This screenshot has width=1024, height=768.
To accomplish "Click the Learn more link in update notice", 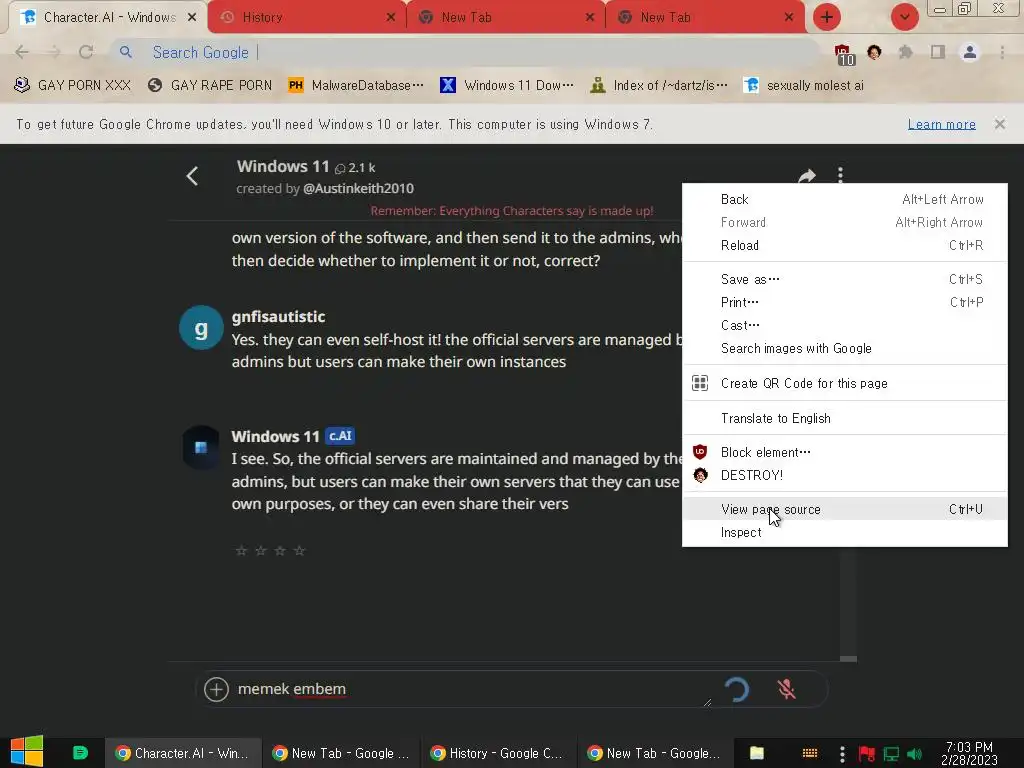I will click(941, 124).
